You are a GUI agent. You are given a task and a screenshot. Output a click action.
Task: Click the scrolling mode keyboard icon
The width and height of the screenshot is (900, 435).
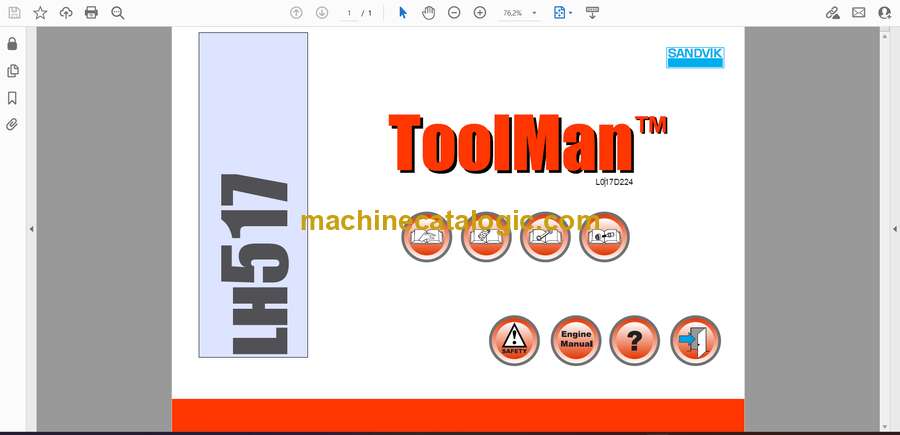pyautogui.click(x=592, y=13)
